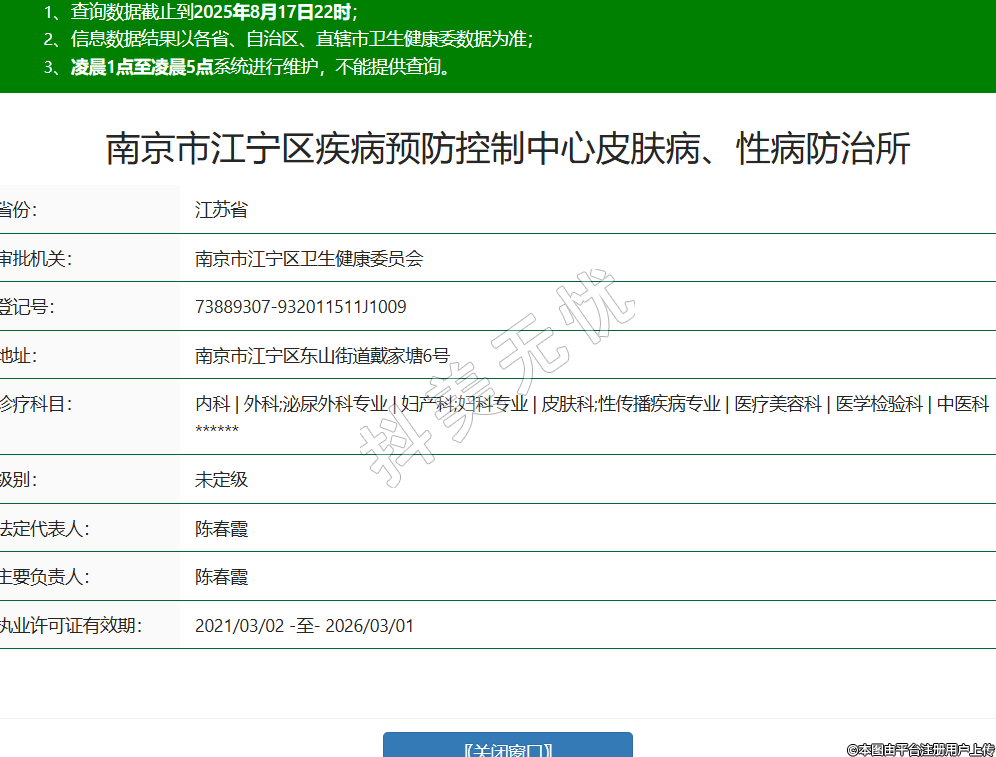Select the license validity period 2021/03/02 to 2026/03/01
996x757 pixels.
pyautogui.click(x=304, y=626)
